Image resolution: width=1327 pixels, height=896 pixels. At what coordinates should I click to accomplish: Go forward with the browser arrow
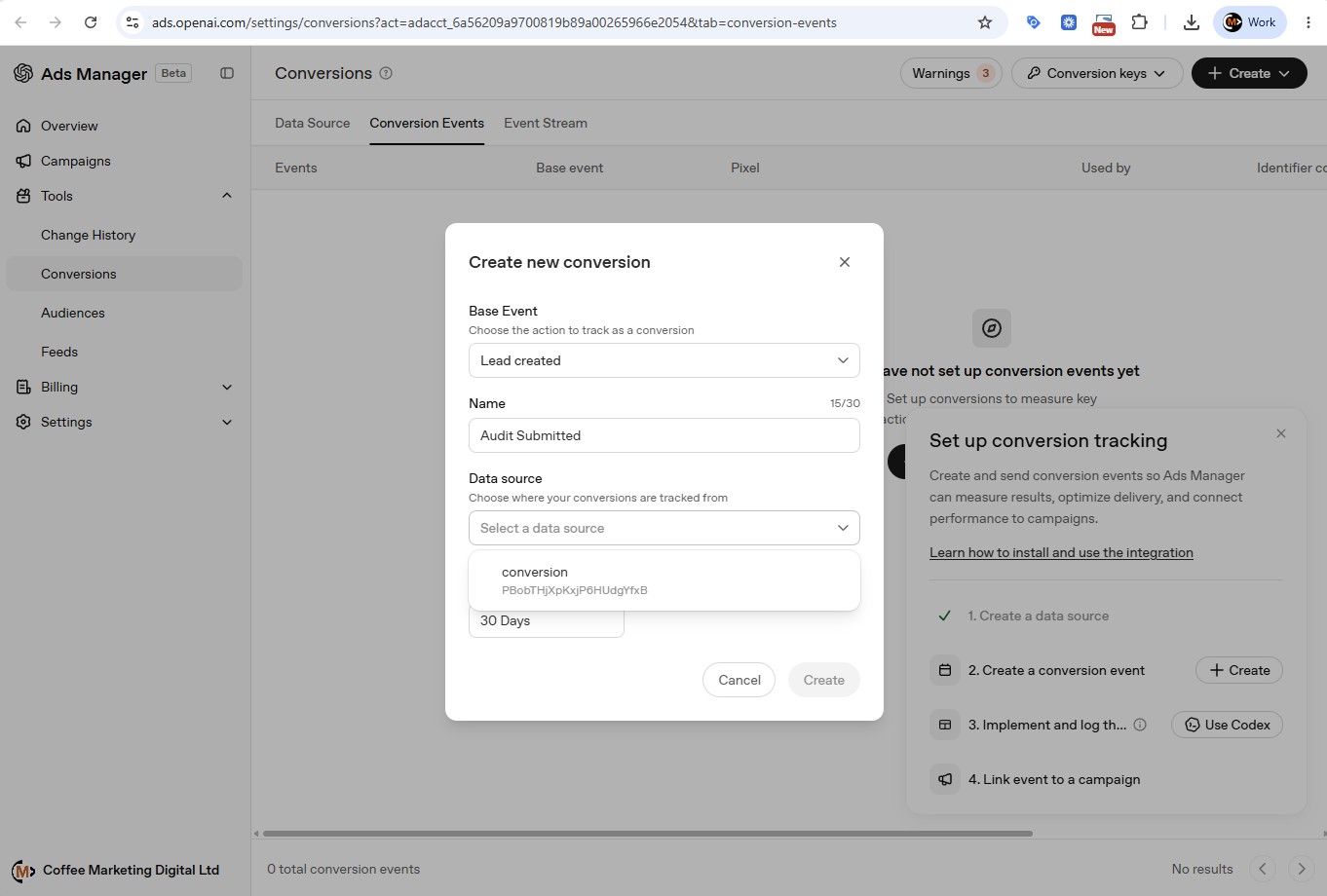pos(56,22)
